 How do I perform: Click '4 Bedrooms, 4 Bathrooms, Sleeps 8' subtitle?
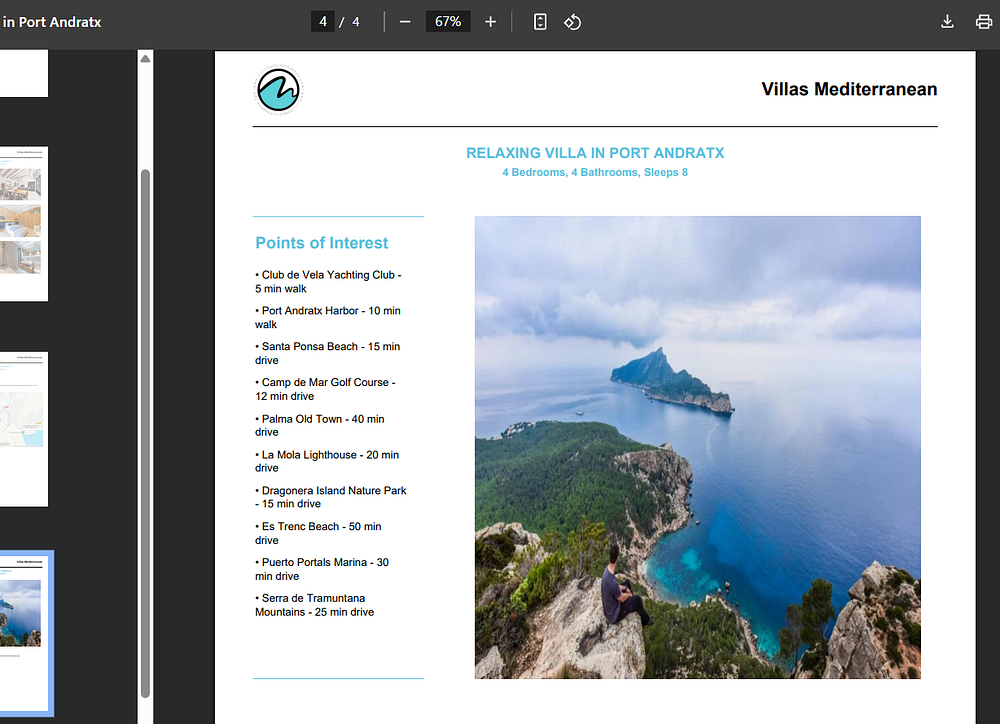tap(595, 172)
